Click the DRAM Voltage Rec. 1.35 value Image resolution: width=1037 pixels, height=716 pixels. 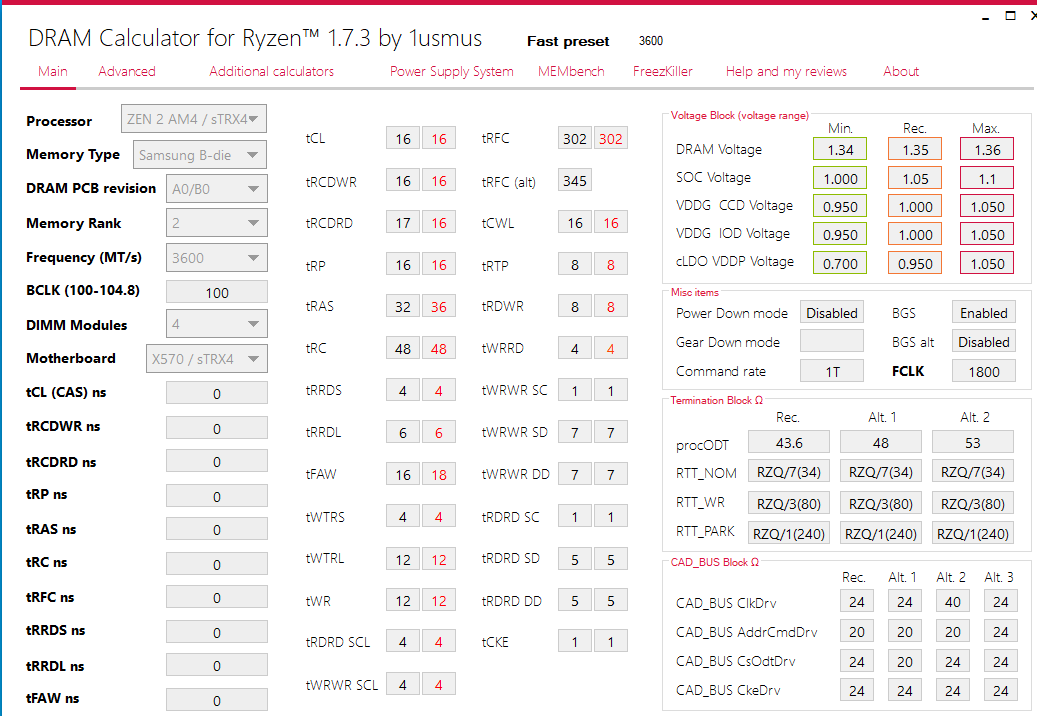[x=915, y=150]
